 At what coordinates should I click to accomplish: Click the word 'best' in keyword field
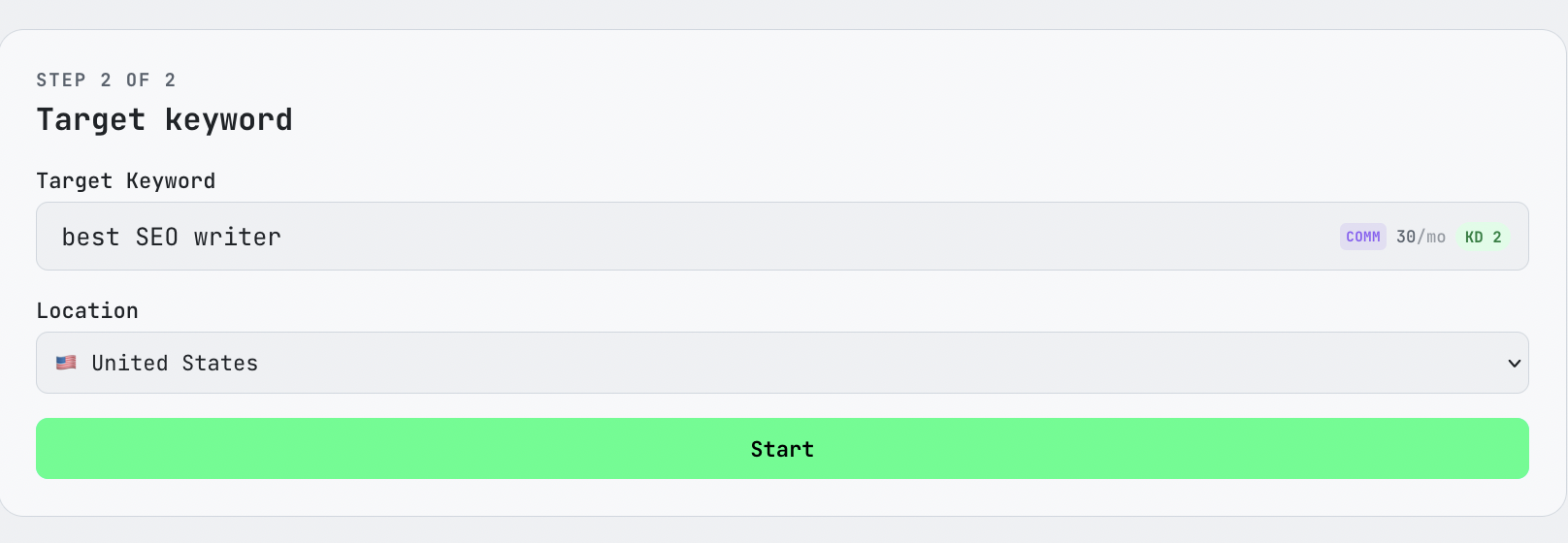coord(90,237)
